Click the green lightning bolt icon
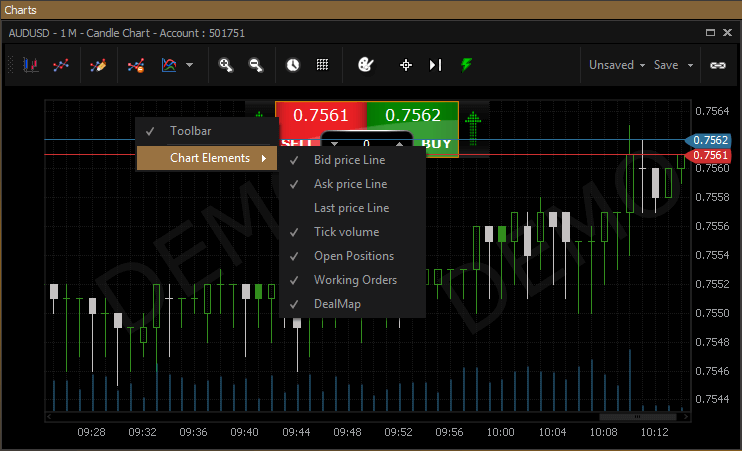 point(466,65)
